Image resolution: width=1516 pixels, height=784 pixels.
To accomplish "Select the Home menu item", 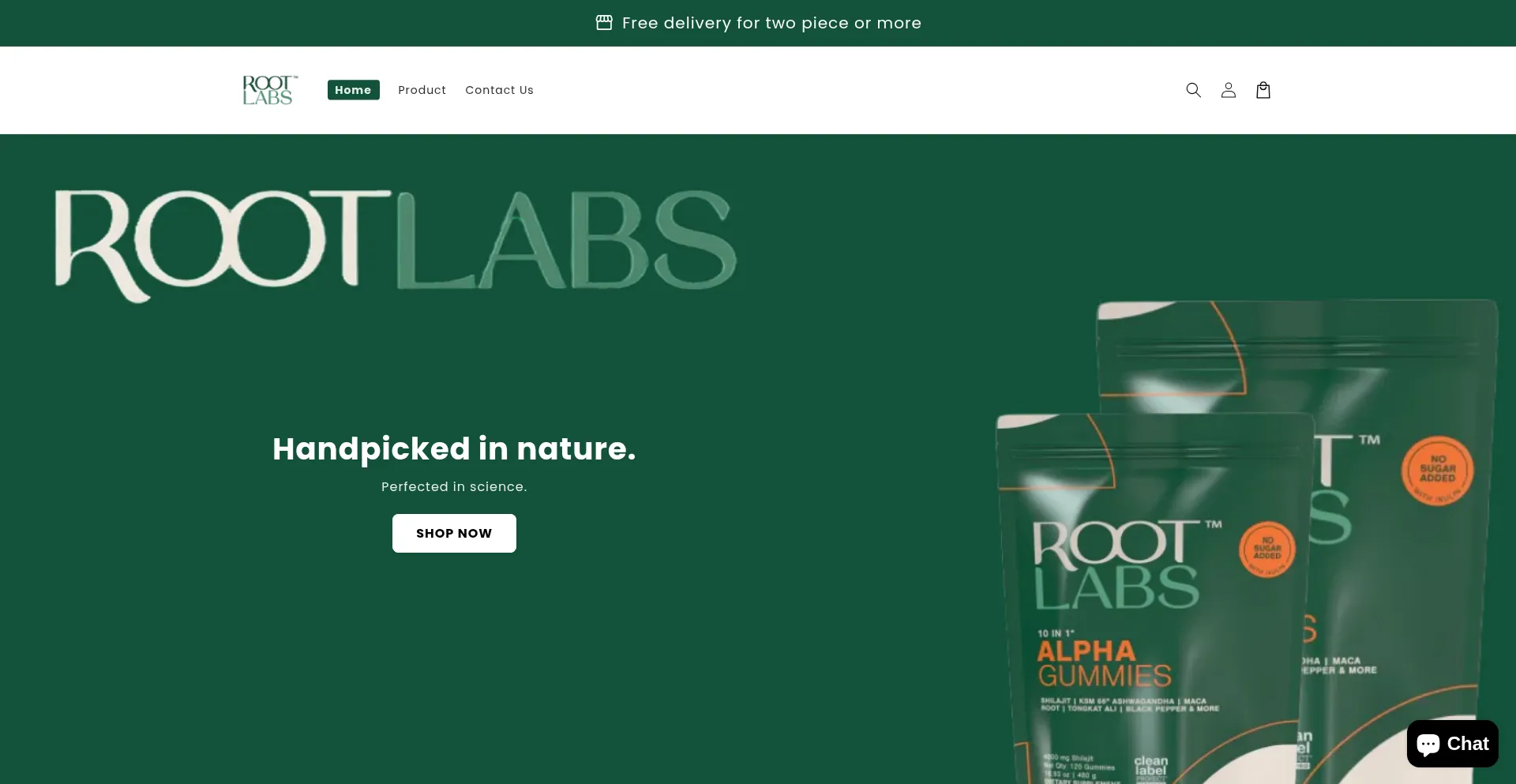I will [353, 90].
